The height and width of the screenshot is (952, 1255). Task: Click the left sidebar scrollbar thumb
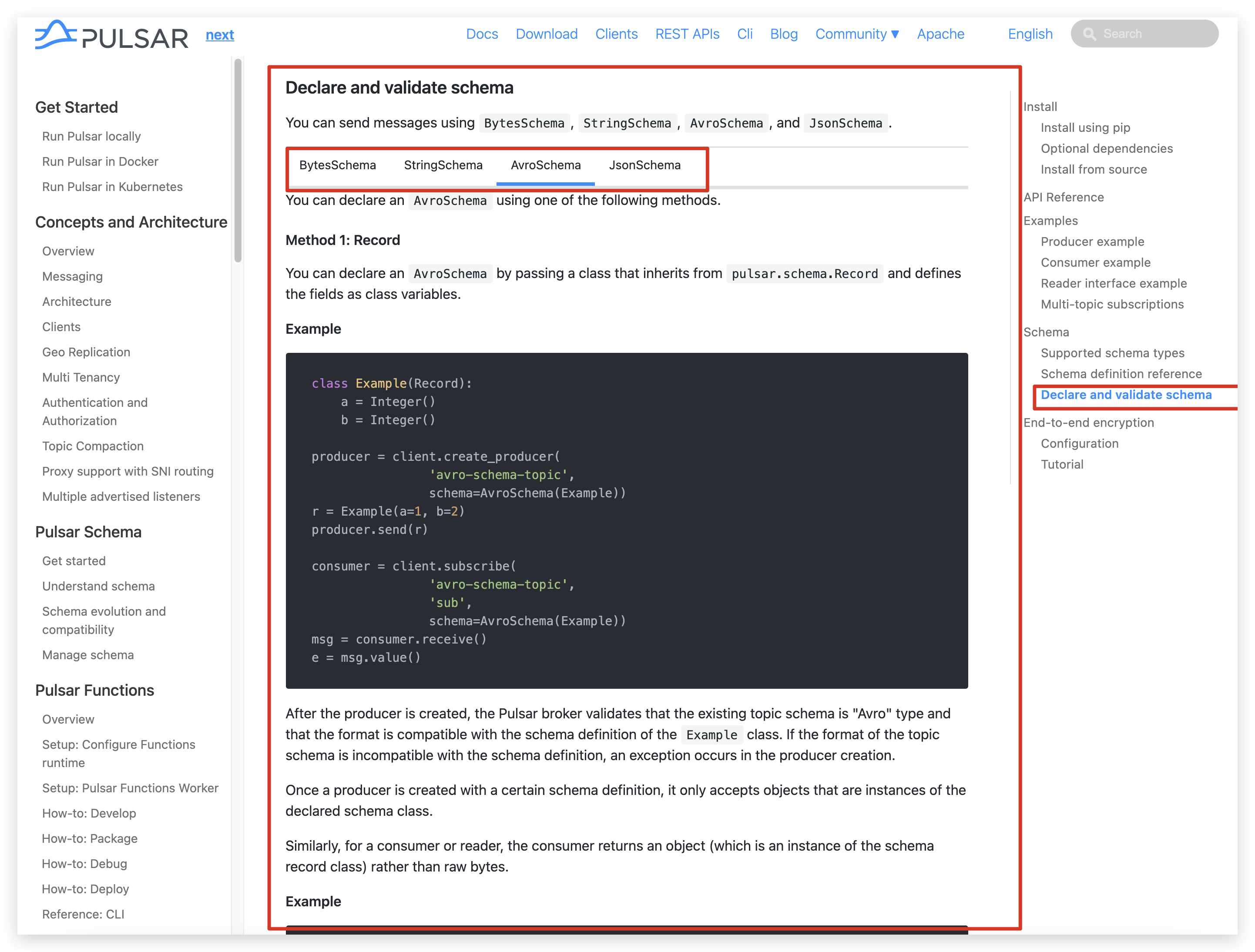tap(238, 161)
